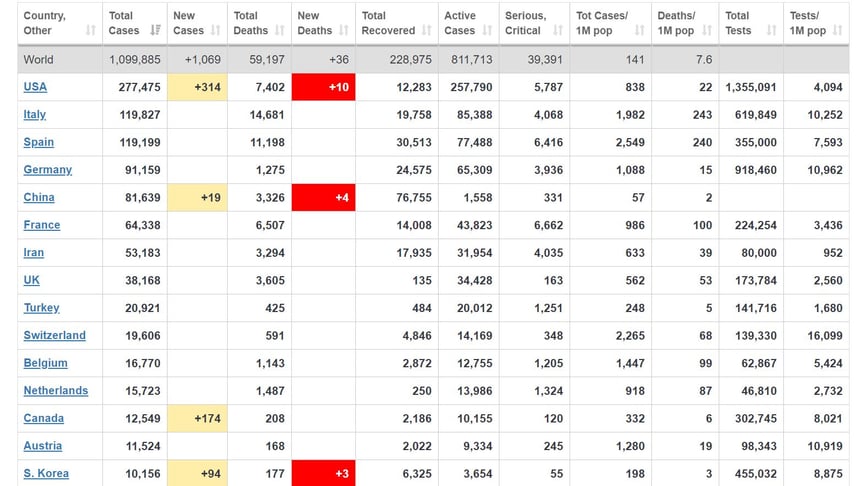Open the Italy country page link
The height and width of the screenshot is (486, 864).
[x=35, y=115]
